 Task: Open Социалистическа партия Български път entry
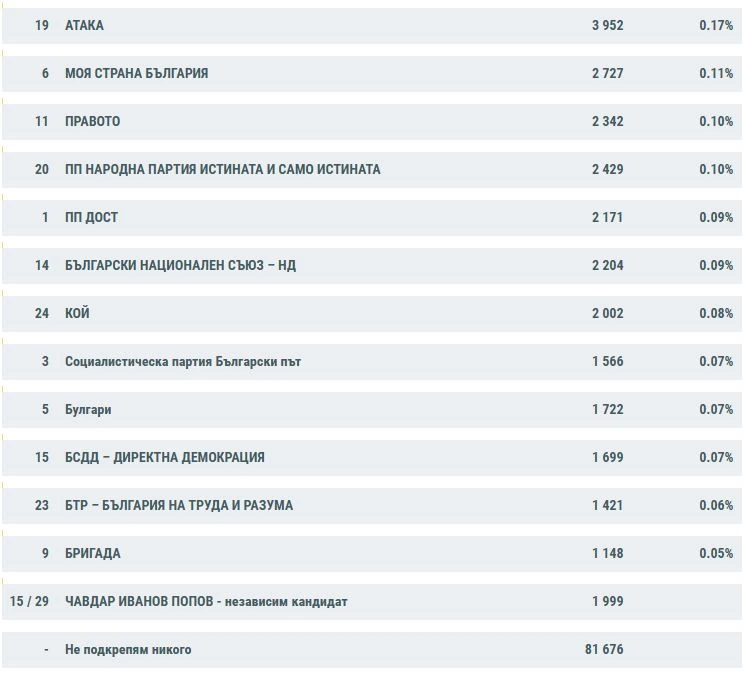point(372,362)
